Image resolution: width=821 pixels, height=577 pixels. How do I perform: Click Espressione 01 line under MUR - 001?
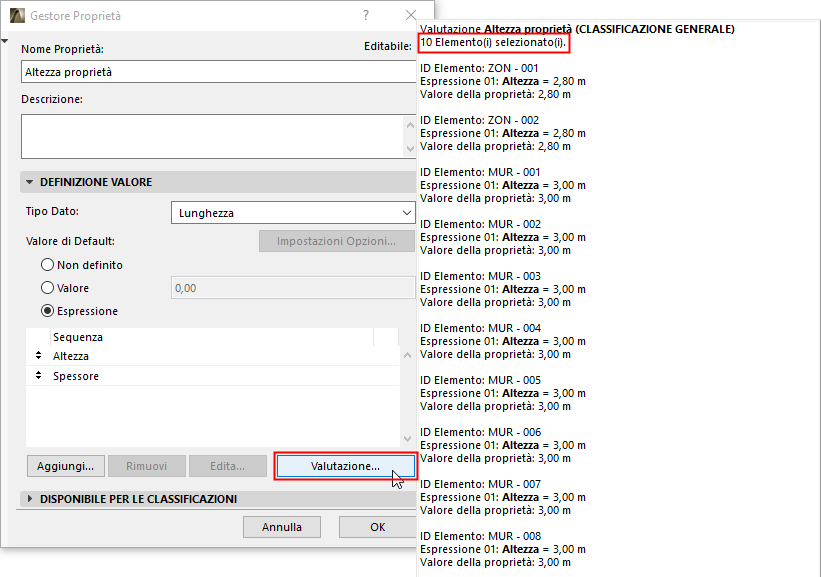click(503, 185)
